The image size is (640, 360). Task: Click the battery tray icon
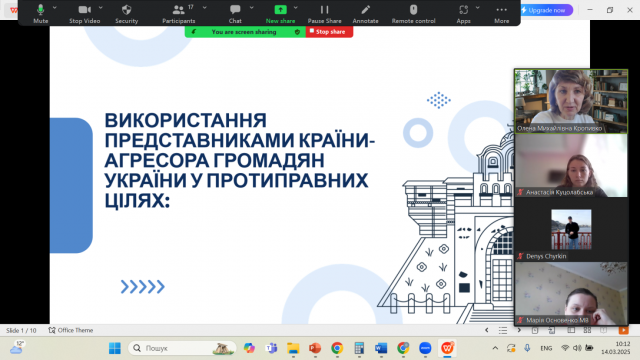(589, 348)
